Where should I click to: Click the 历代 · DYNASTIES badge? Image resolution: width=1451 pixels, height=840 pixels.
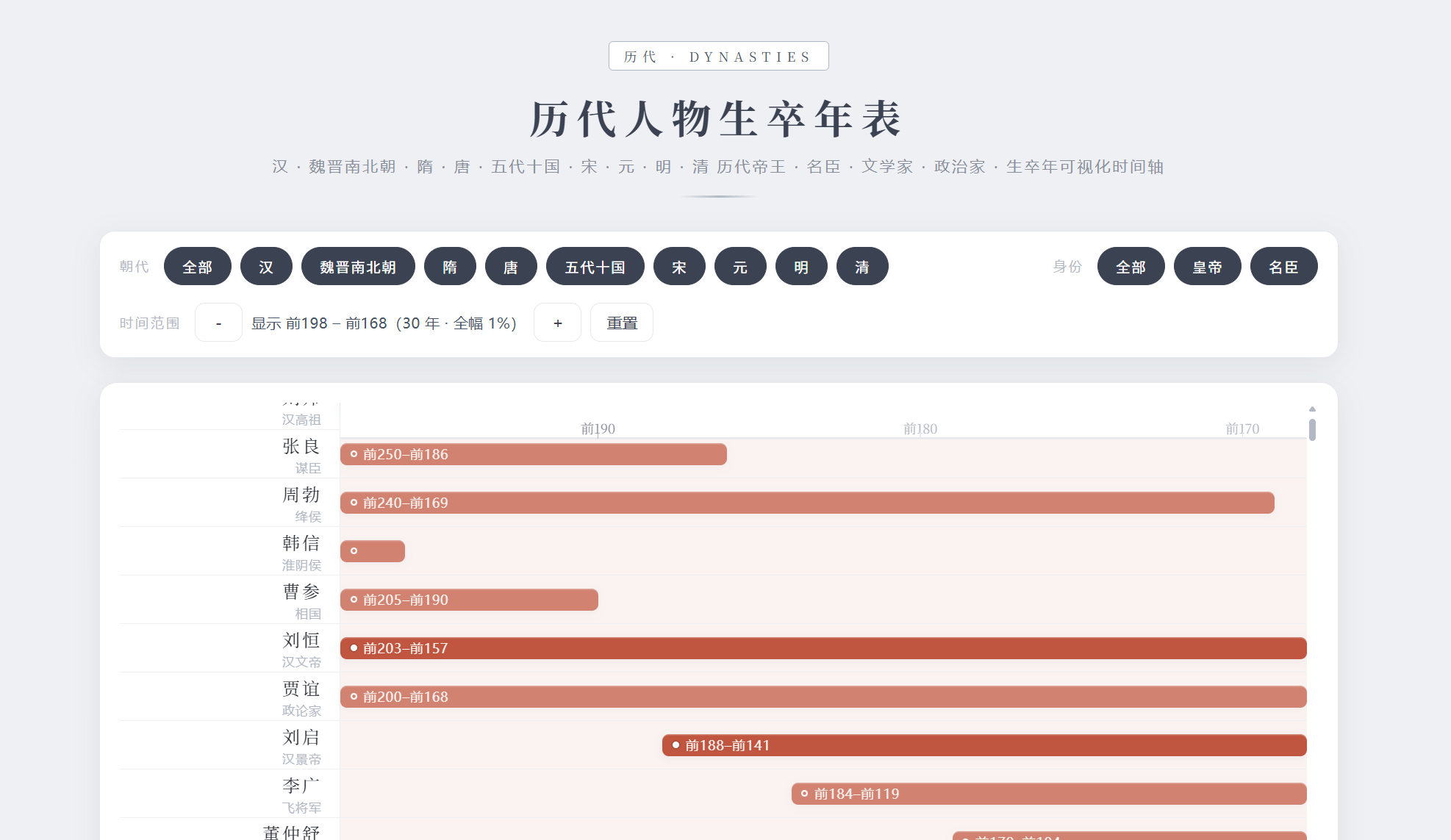click(x=718, y=57)
